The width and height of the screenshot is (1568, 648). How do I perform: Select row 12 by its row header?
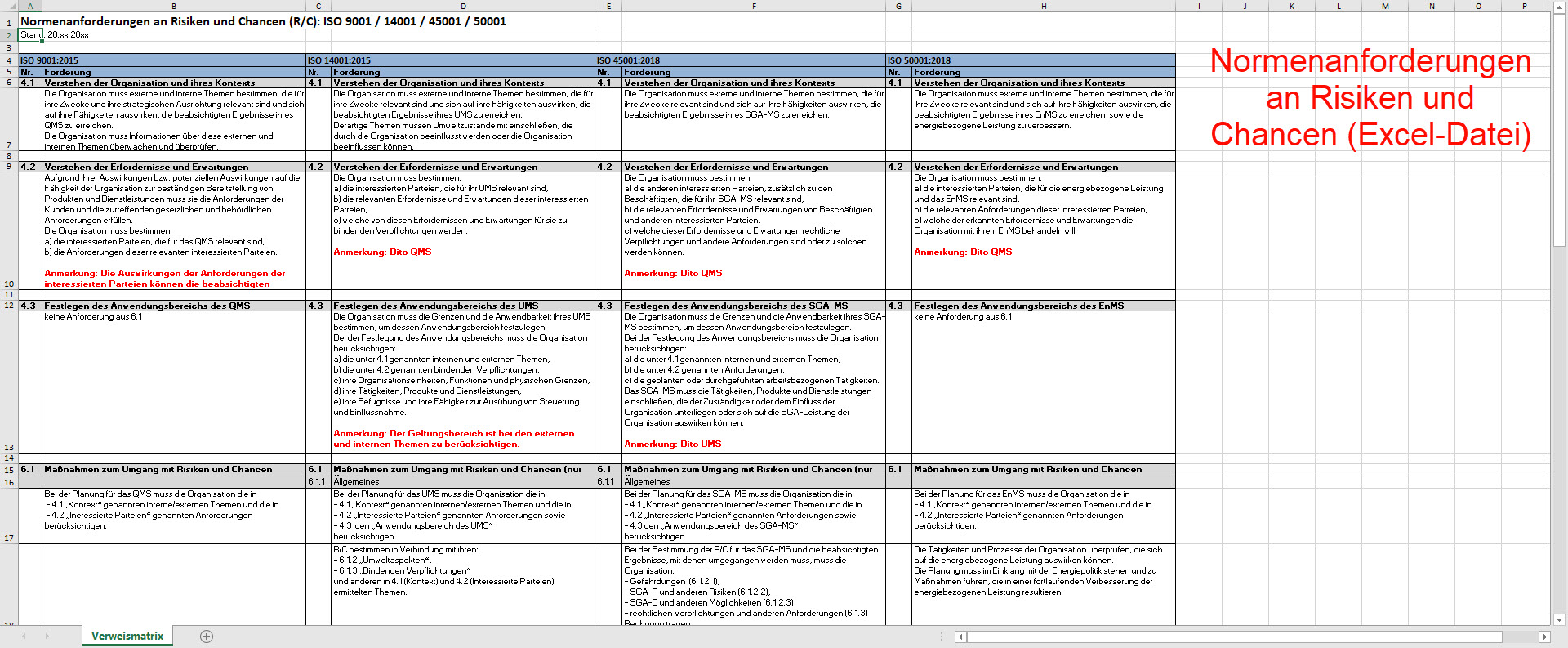pos(9,306)
